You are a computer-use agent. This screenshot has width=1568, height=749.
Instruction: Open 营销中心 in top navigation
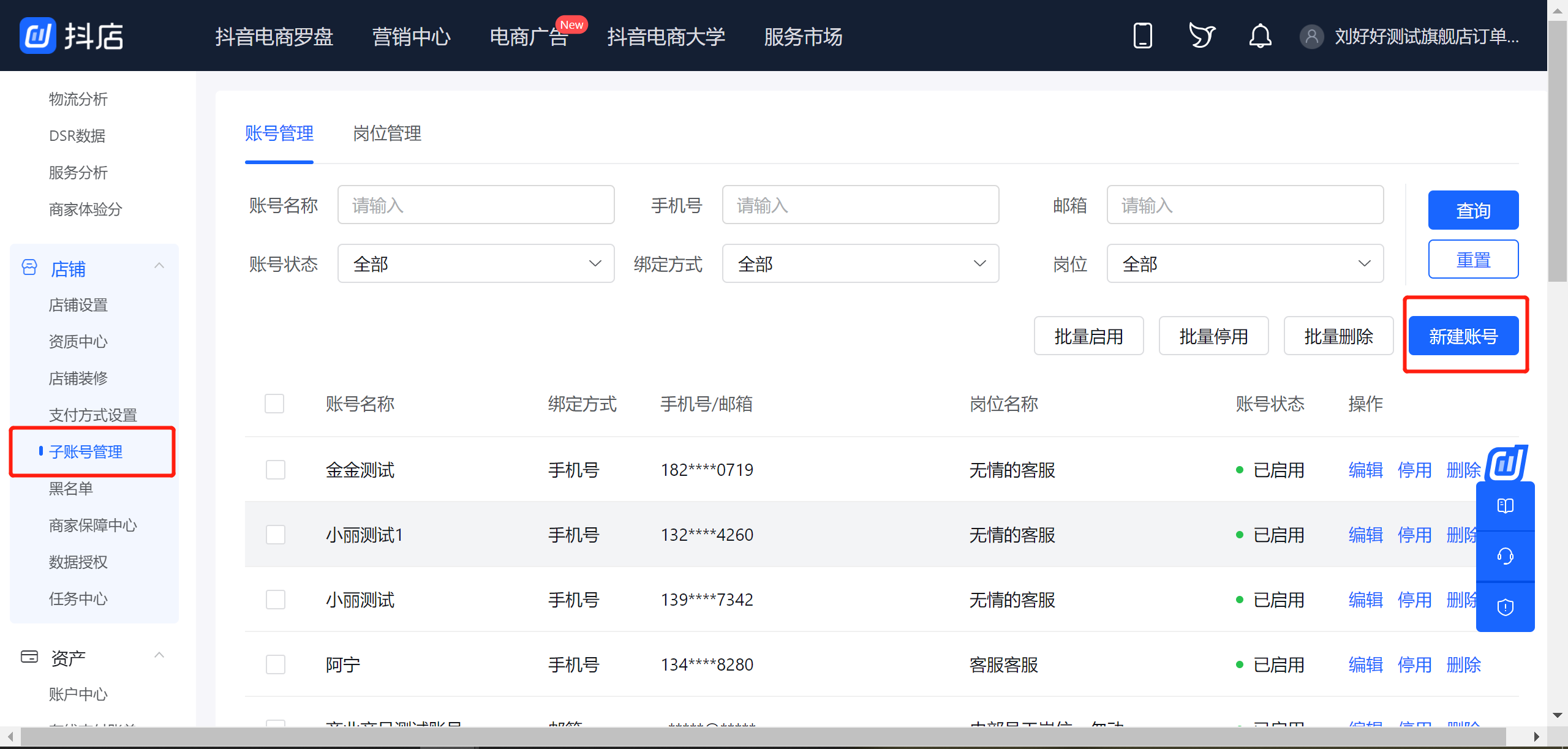412,37
